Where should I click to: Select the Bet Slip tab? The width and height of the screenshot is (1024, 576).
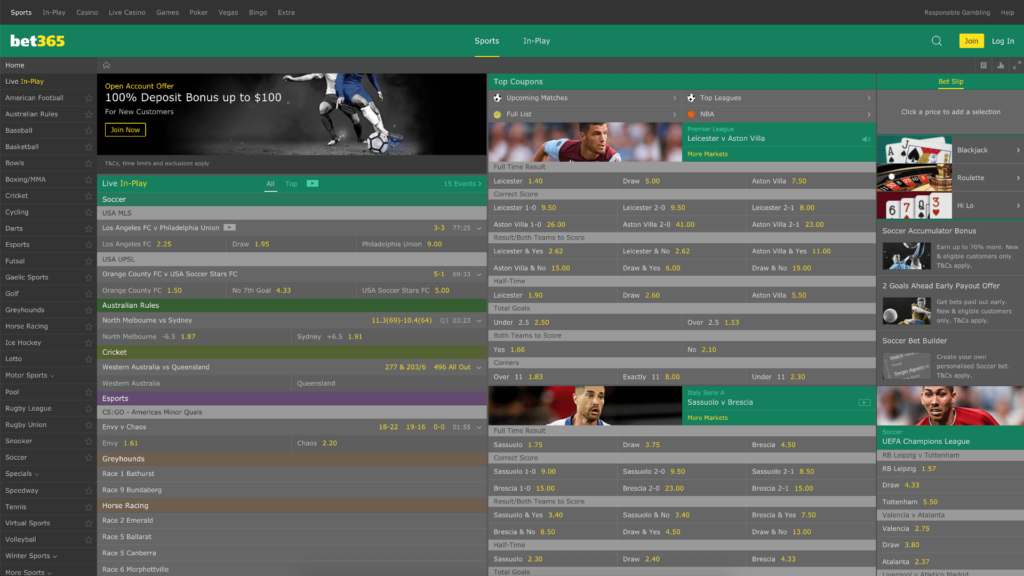point(950,82)
